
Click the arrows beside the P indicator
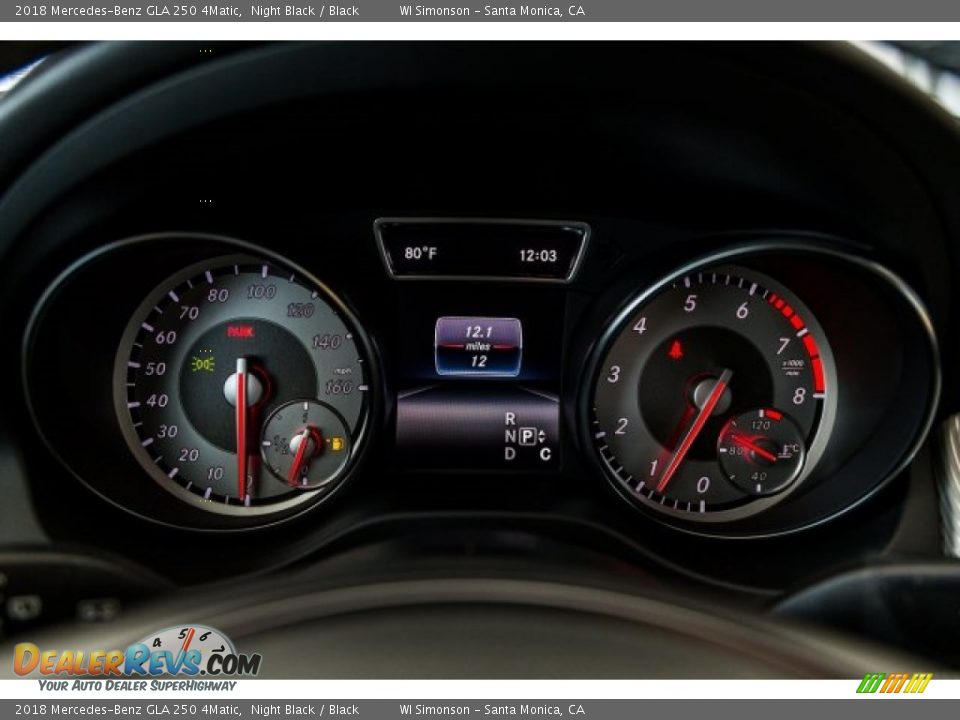coord(542,436)
